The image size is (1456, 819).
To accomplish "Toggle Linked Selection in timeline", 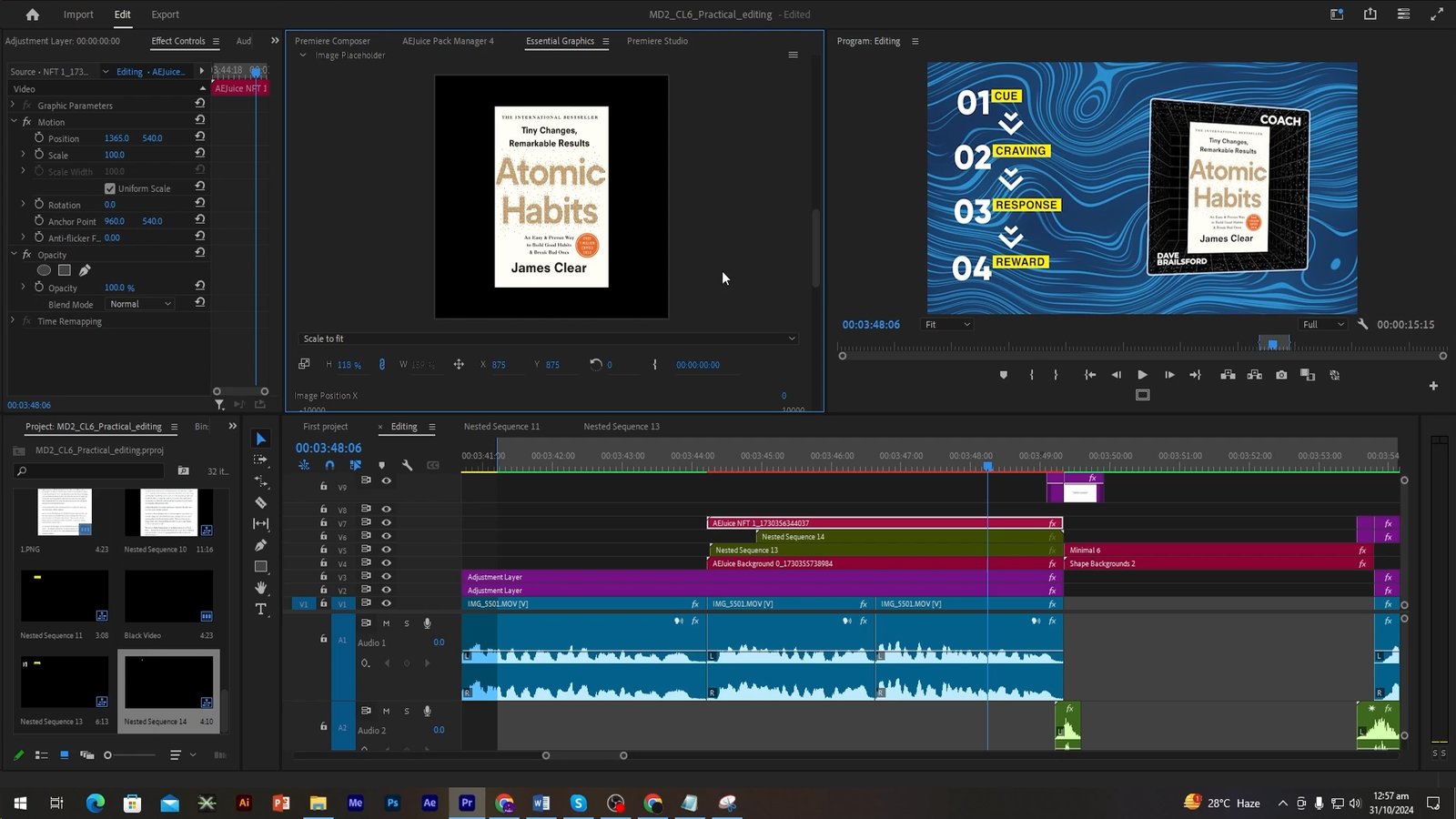I will (x=355, y=465).
